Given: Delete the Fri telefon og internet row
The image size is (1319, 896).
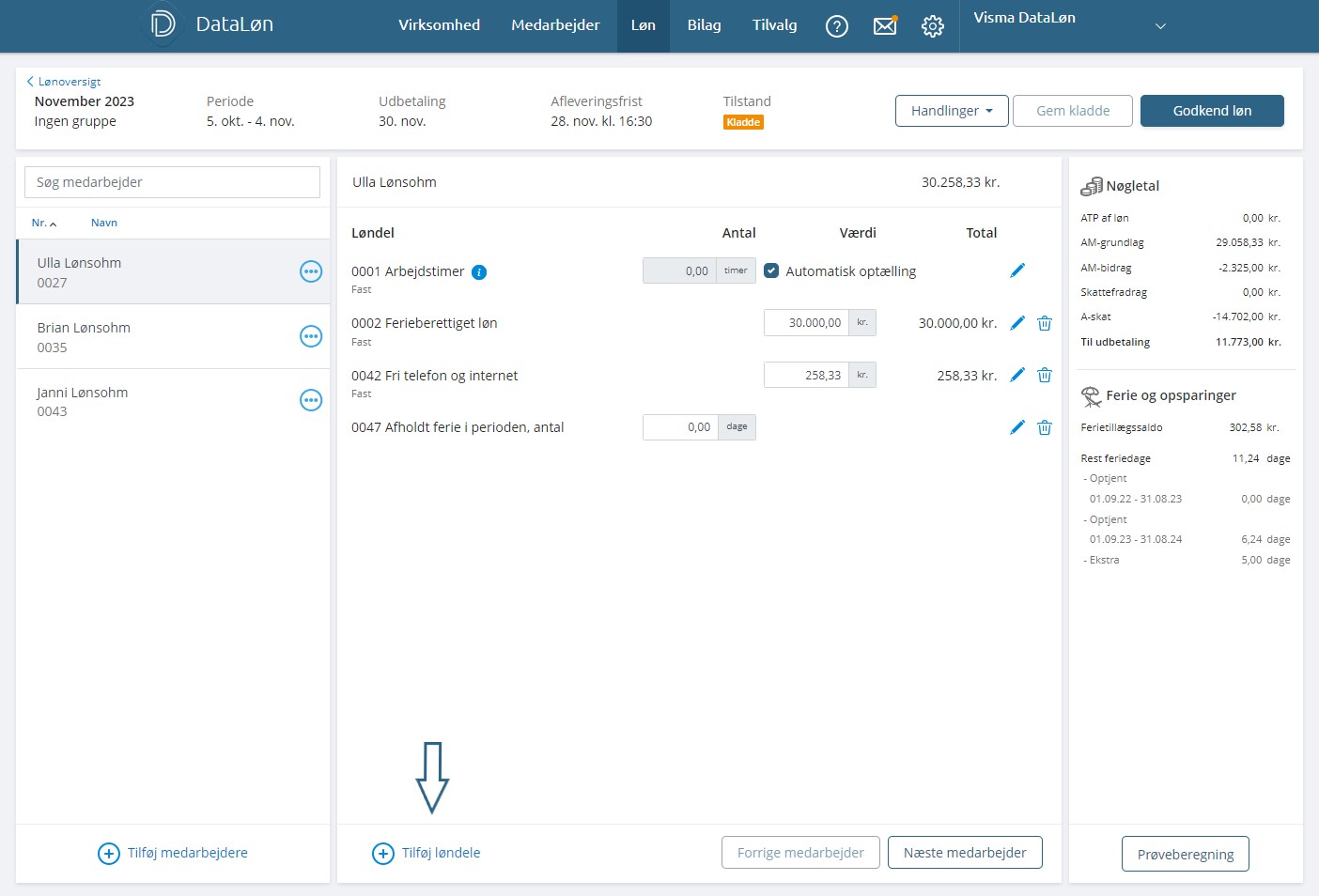Looking at the screenshot, I should [1044, 376].
